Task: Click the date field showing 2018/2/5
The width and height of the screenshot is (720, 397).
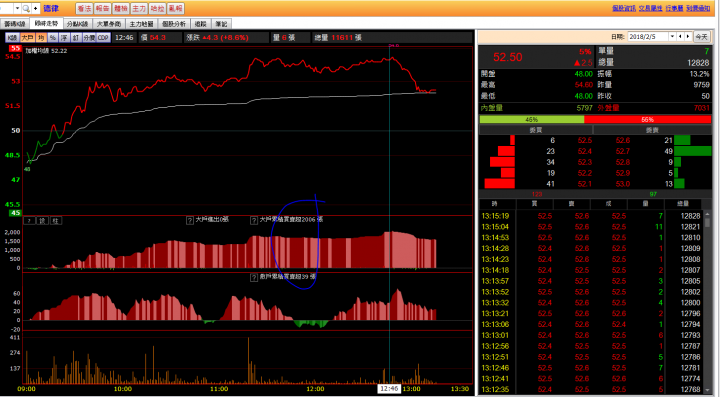Action: (x=648, y=36)
